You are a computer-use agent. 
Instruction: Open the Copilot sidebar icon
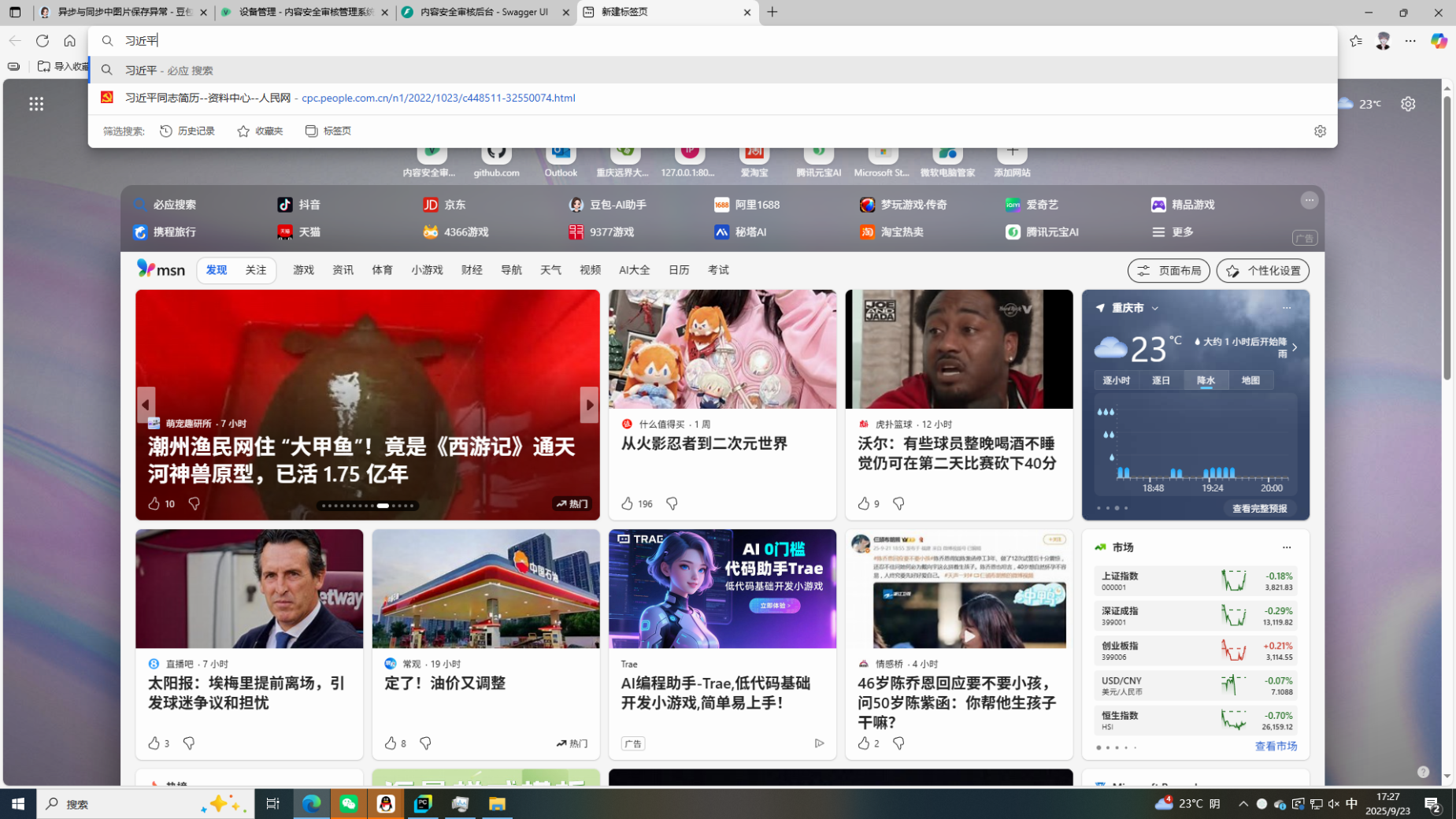[x=1438, y=41]
